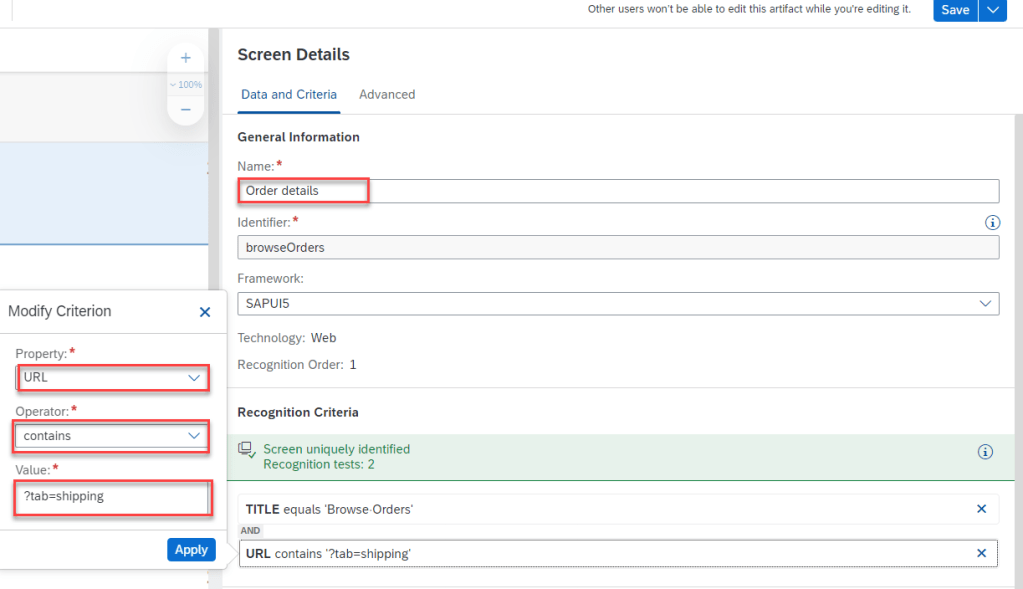1023x589 pixels.
Task: Click the Name field containing Order details
Action: 618,191
